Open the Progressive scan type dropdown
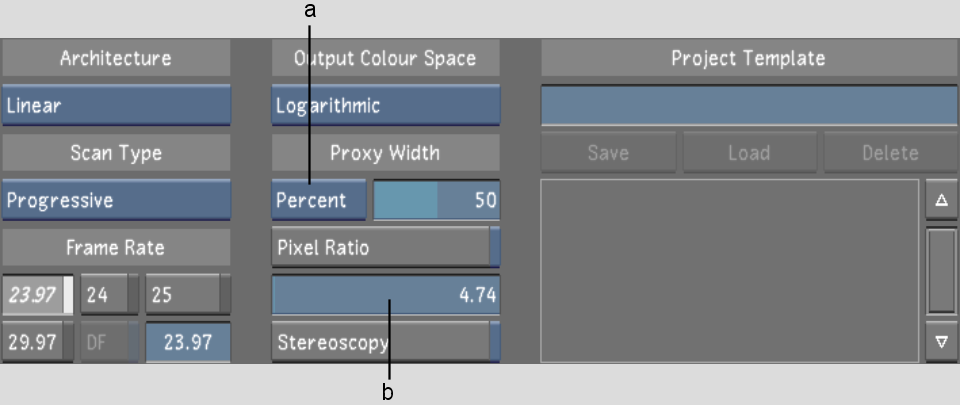The width and height of the screenshot is (960, 405). click(116, 200)
